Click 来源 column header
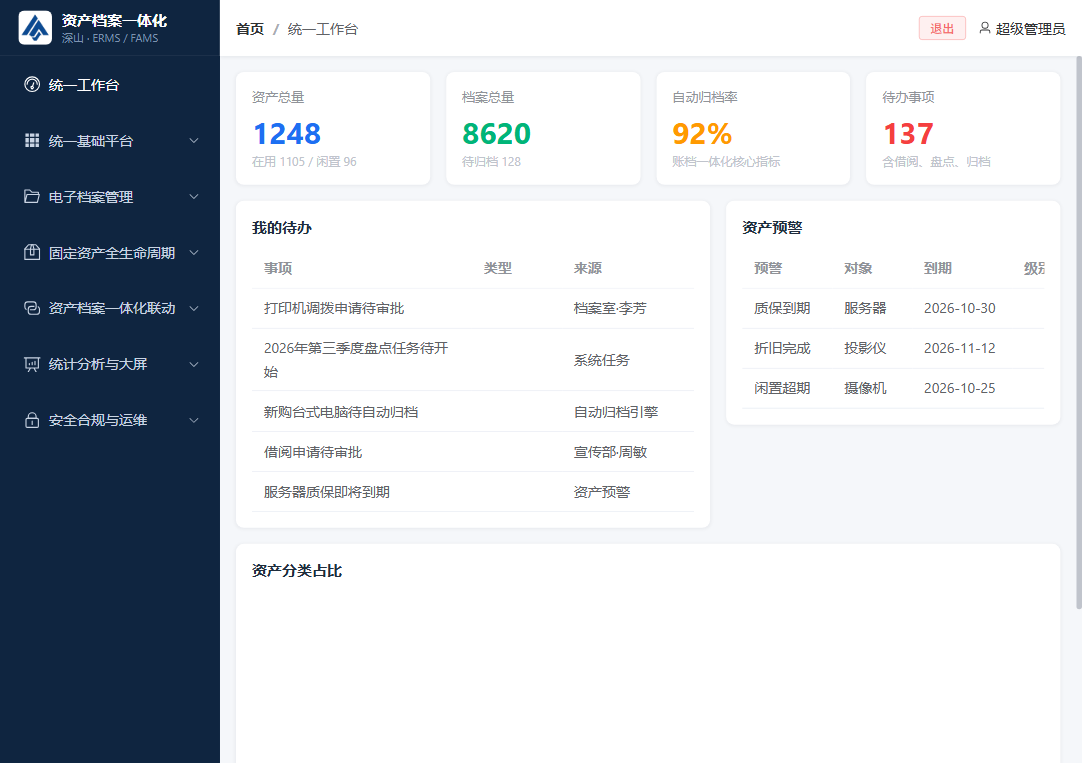The width and height of the screenshot is (1082, 763). tap(588, 268)
